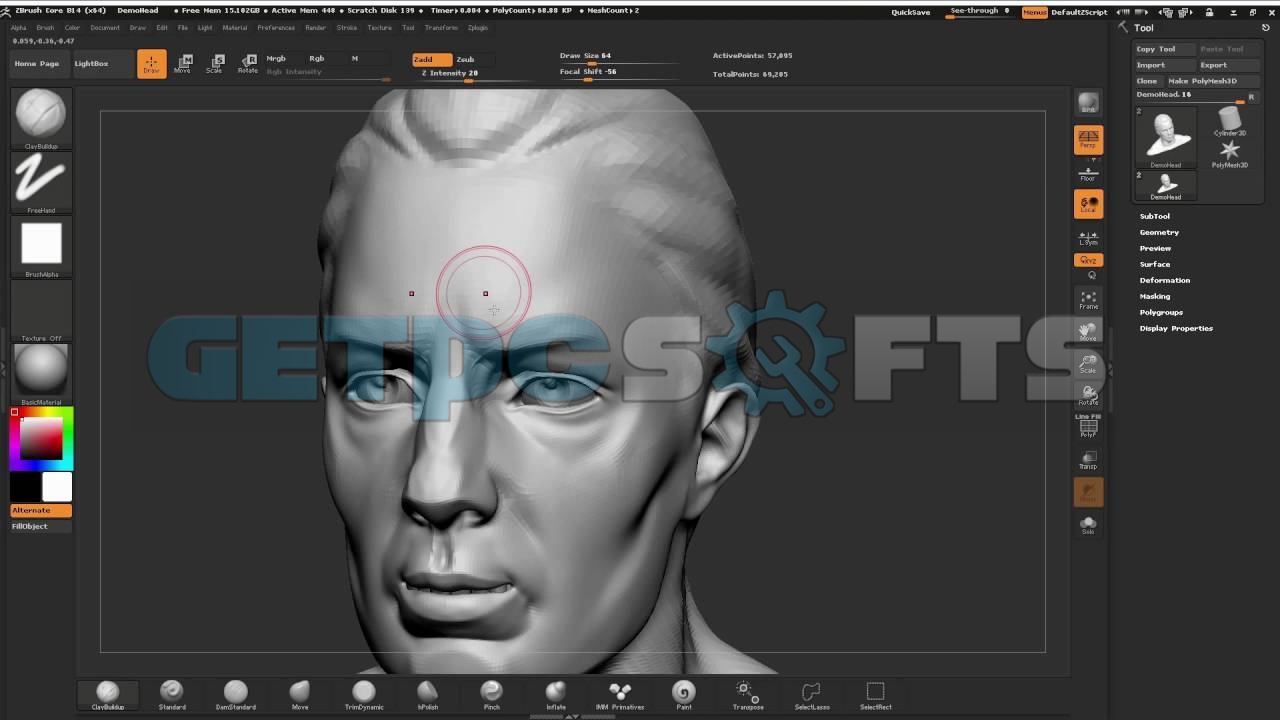Open the Alpha menu
1280x720 pixels.
[x=19, y=28]
